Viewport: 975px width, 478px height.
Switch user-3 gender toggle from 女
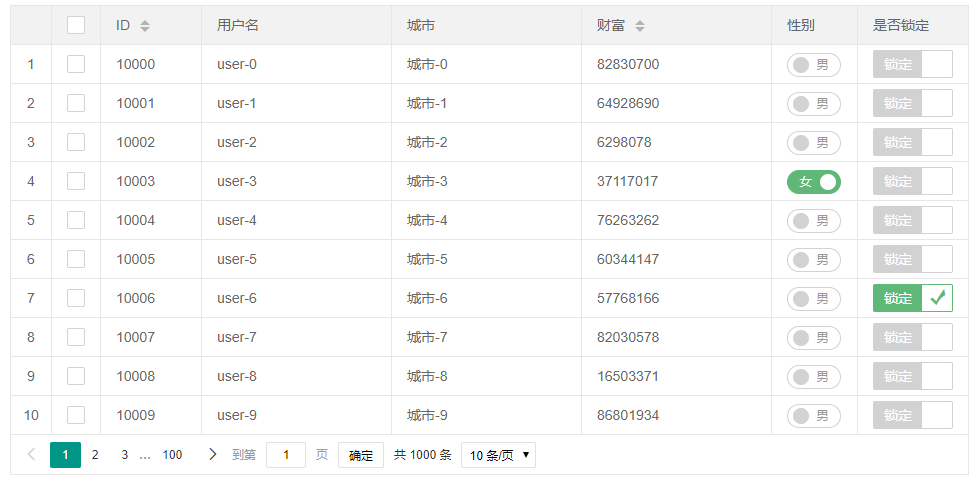813,182
